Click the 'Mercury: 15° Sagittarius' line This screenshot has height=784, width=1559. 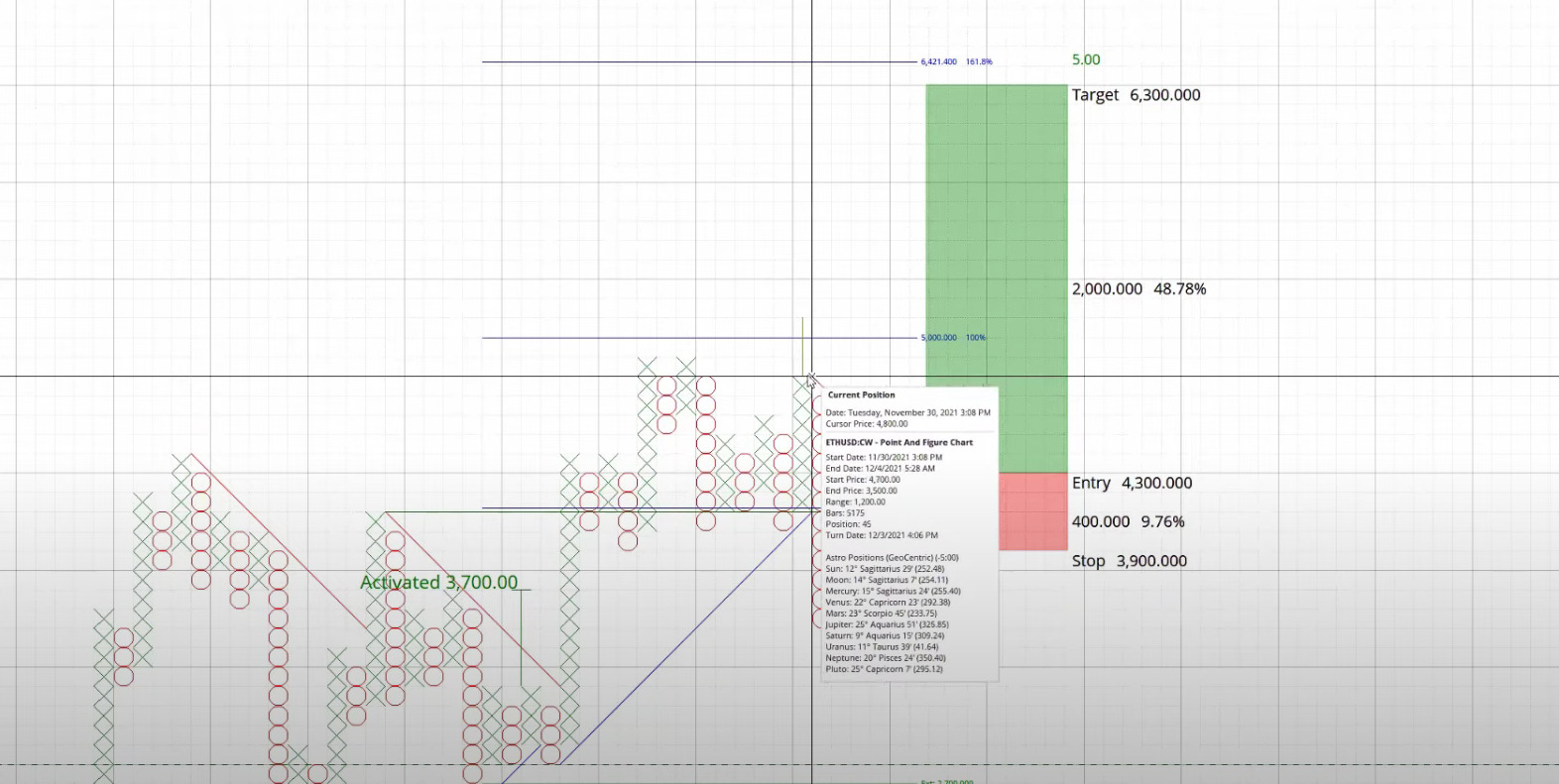(893, 592)
